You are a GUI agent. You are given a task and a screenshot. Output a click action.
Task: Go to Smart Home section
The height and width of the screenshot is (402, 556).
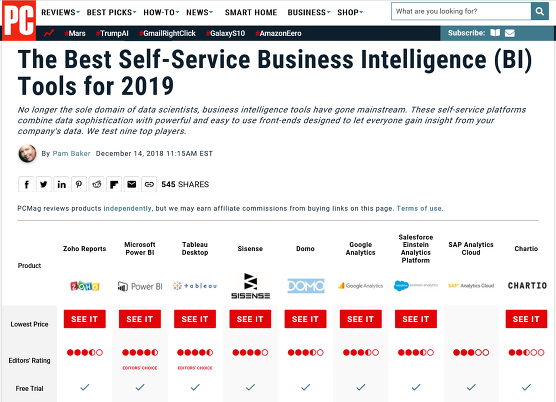251,12
